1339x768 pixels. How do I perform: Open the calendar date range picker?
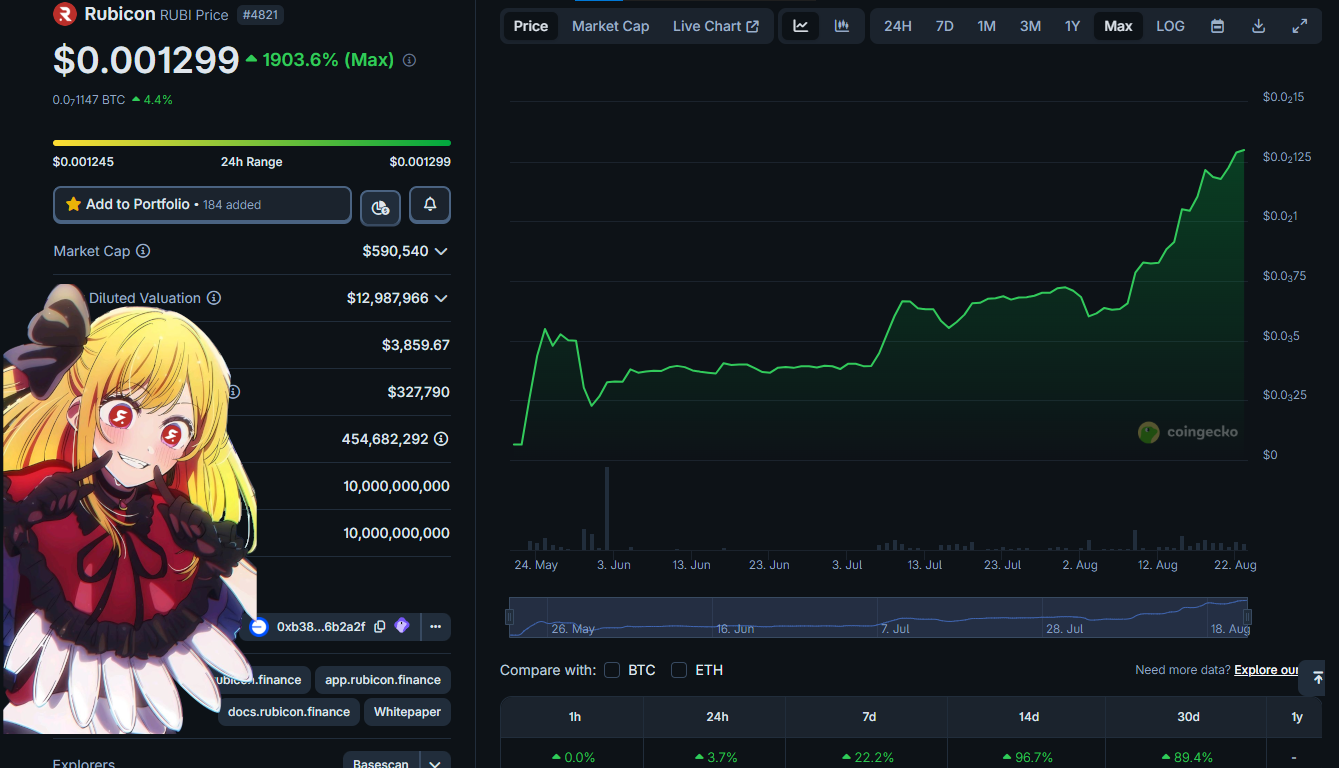(x=1217, y=26)
